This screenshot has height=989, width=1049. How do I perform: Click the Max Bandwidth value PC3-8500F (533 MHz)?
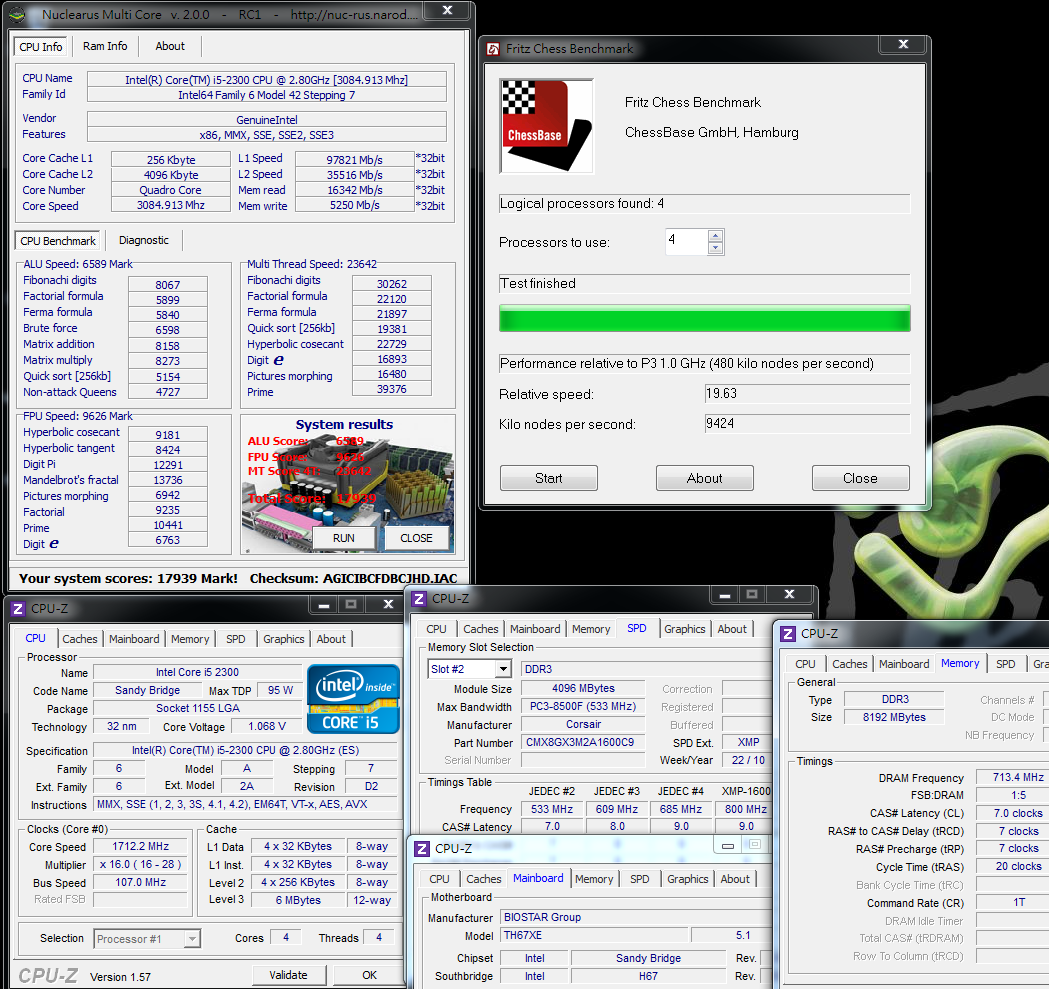pos(583,707)
